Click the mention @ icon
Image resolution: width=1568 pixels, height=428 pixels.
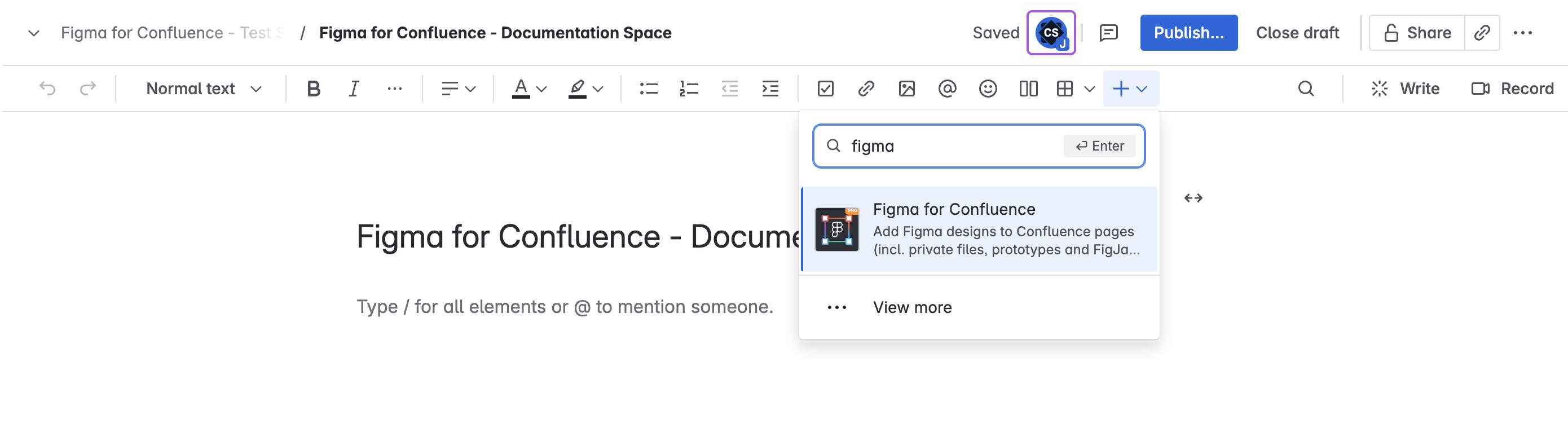[947, 89]
